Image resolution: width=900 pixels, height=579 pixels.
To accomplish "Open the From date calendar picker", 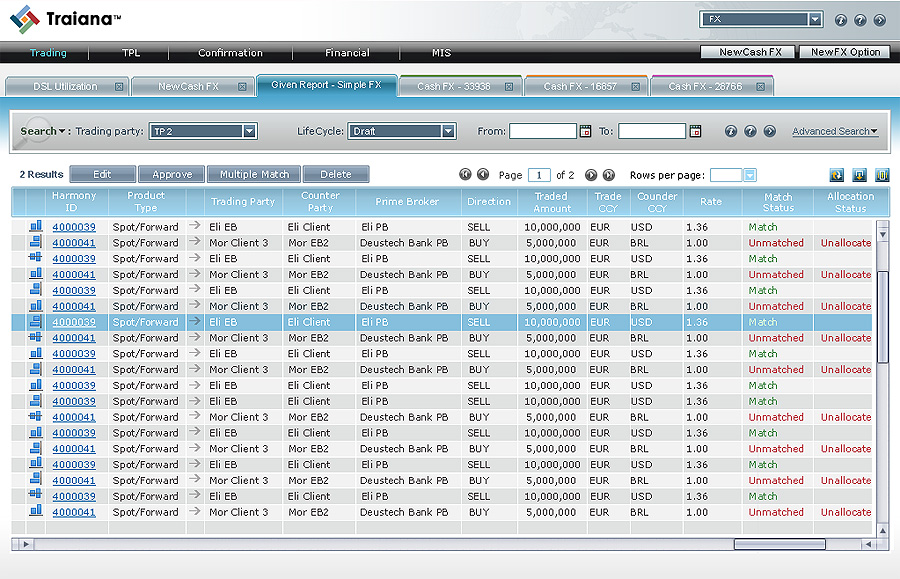I will 585,131.
